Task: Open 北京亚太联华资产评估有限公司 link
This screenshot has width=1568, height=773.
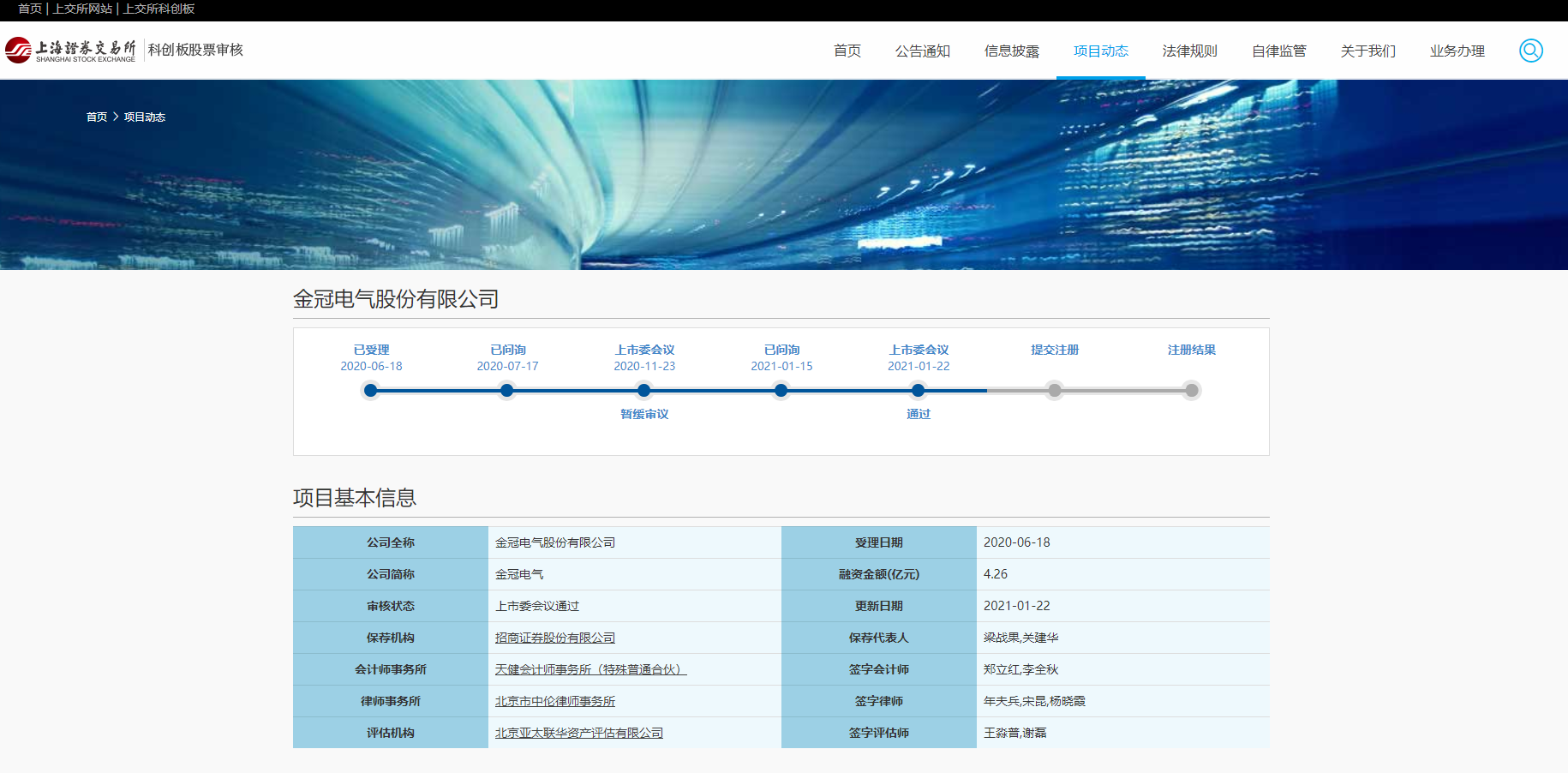Action: (x=578, y=733)
